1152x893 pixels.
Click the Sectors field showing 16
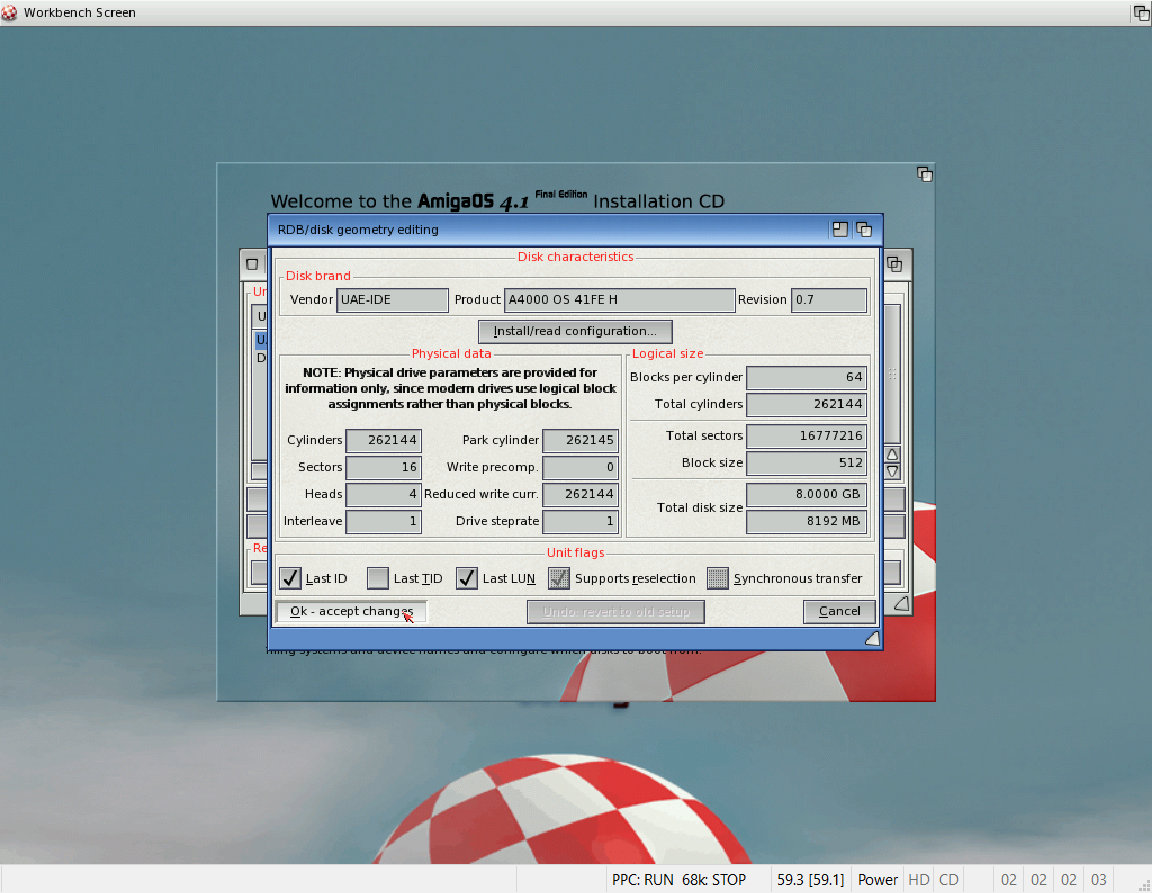pyautogui.click(x=384, y=467)
